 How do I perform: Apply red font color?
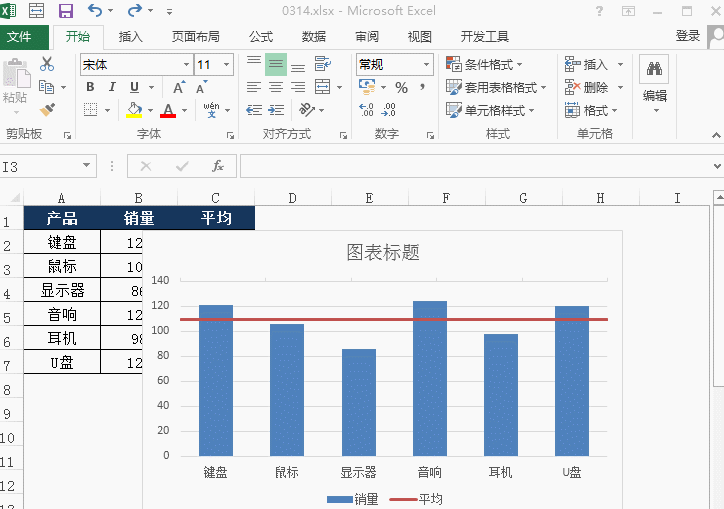pos(168,110)
